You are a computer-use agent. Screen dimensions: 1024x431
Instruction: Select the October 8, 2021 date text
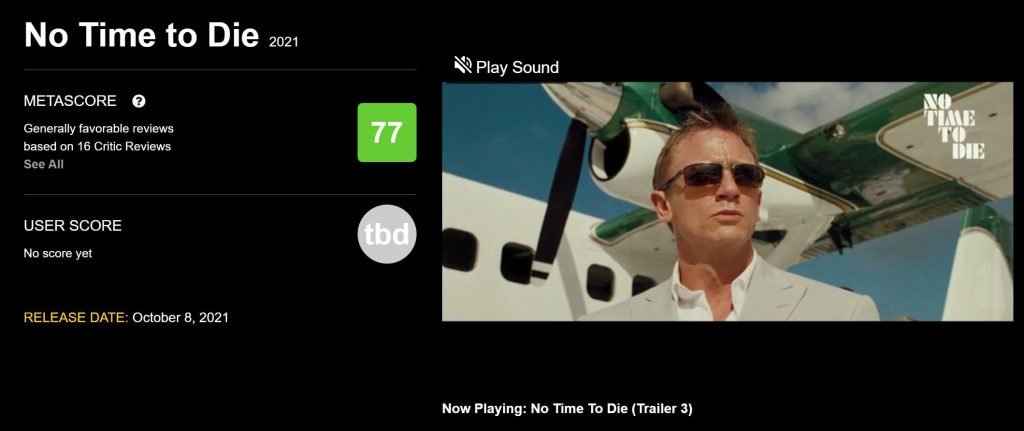point(180,317)
